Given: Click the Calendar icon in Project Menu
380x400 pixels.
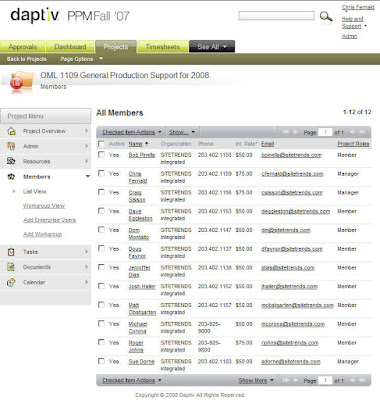Looking at the screenshot, I should (11, 282).
